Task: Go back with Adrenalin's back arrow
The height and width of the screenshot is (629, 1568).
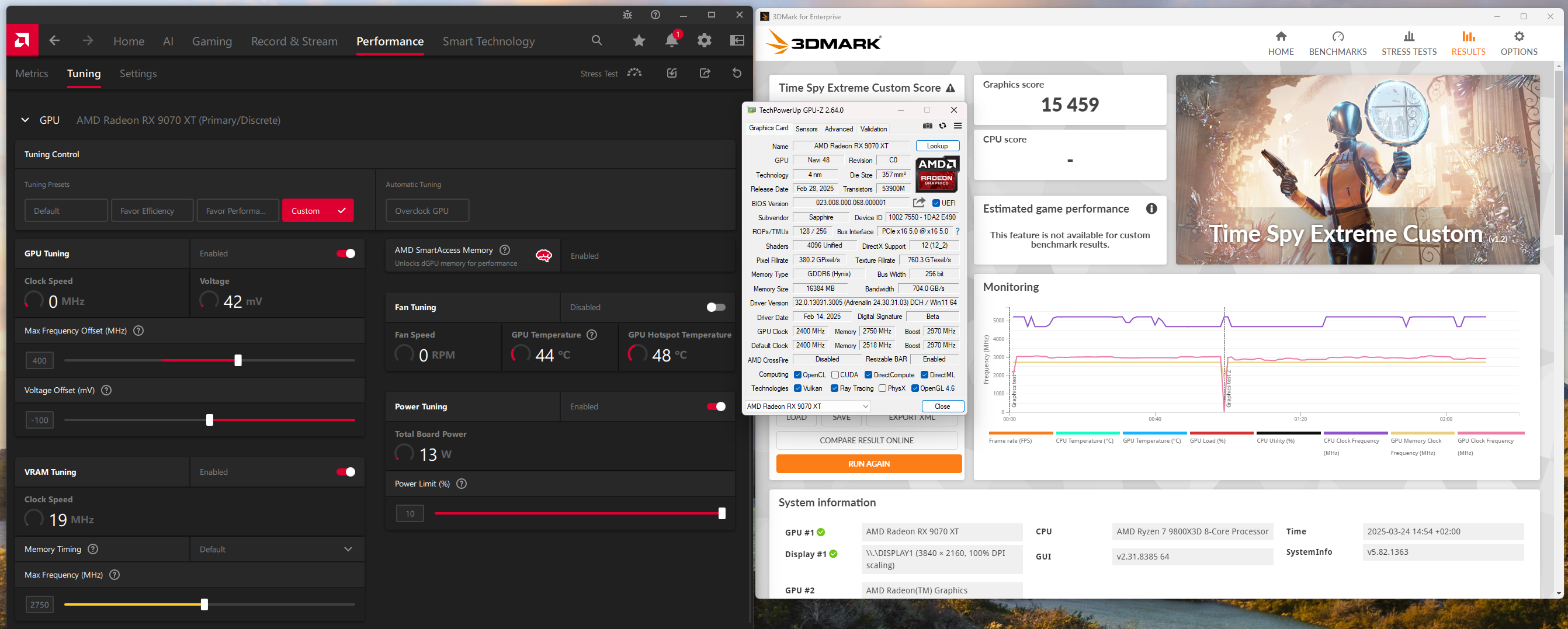Action: coord(55,41)
